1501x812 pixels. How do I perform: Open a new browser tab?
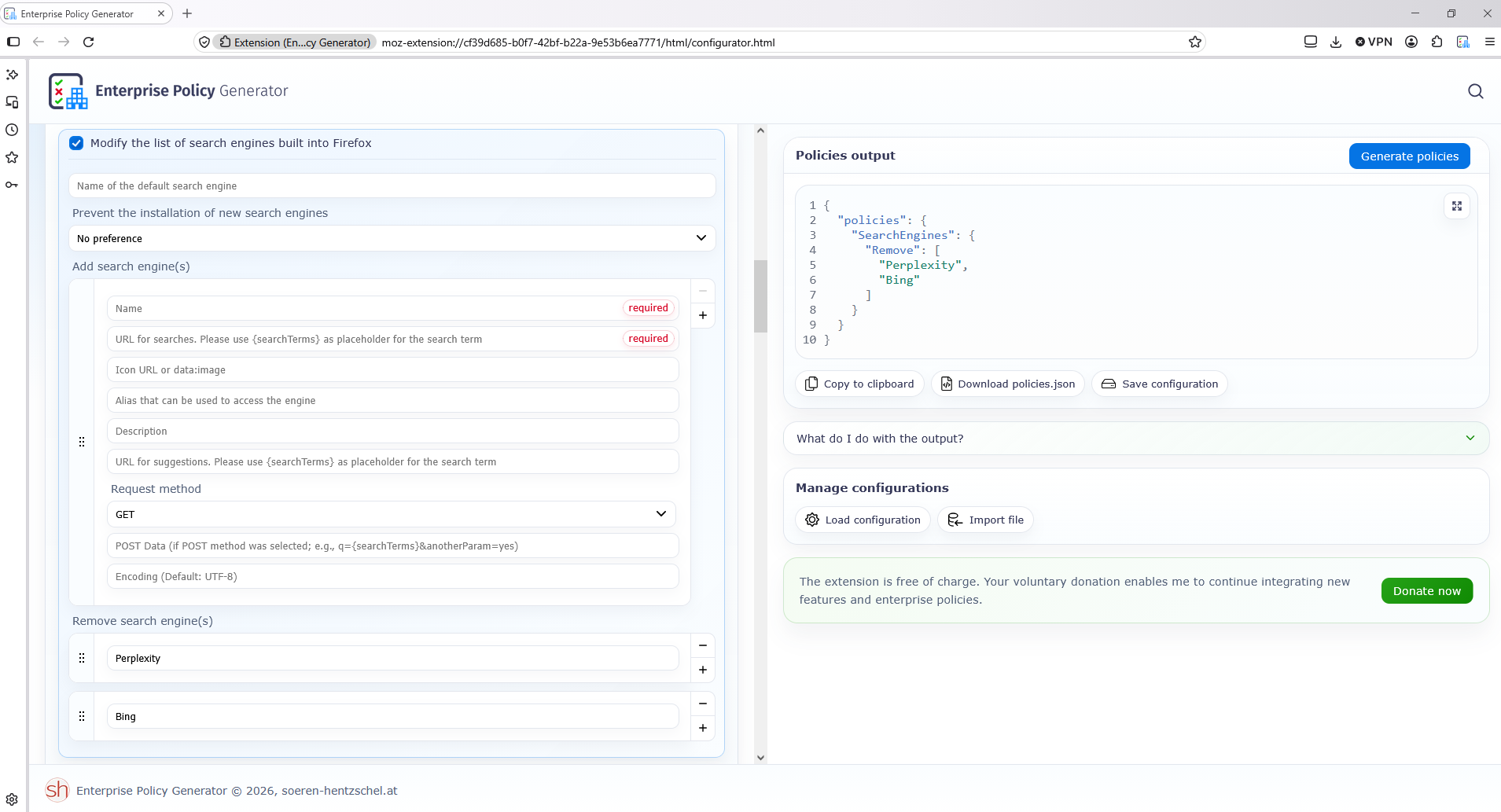tap(187, 13)
